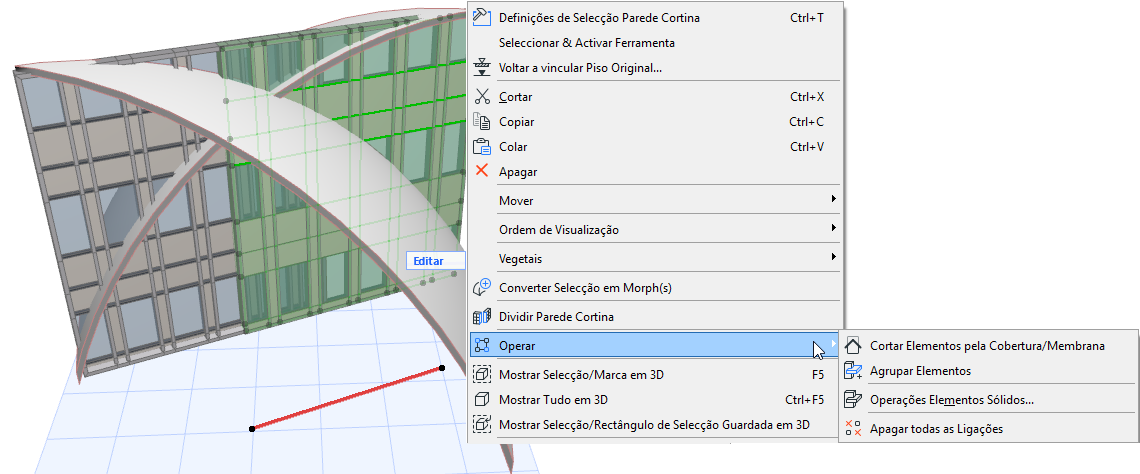This screenshot has height=474, width=1140.
Task: Choose Dividir Parede Cortina
Action: pyautogui.click(x=655, y=316)
